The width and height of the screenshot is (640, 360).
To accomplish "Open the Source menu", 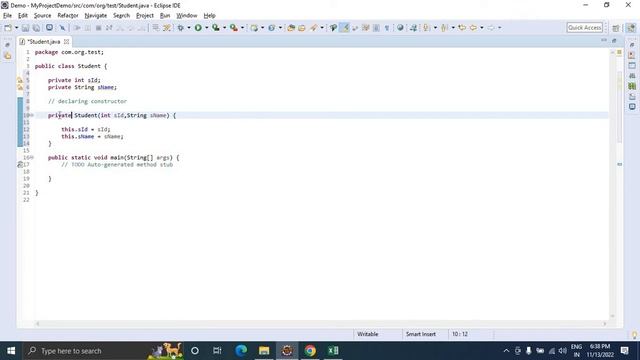I will point(42,16).
